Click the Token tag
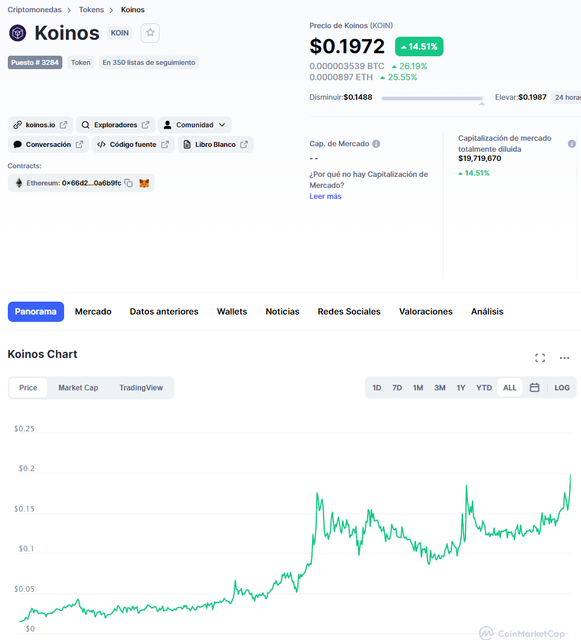Viewport: 581px width, 640px height. pyautogui.click(x=80, y=62)
